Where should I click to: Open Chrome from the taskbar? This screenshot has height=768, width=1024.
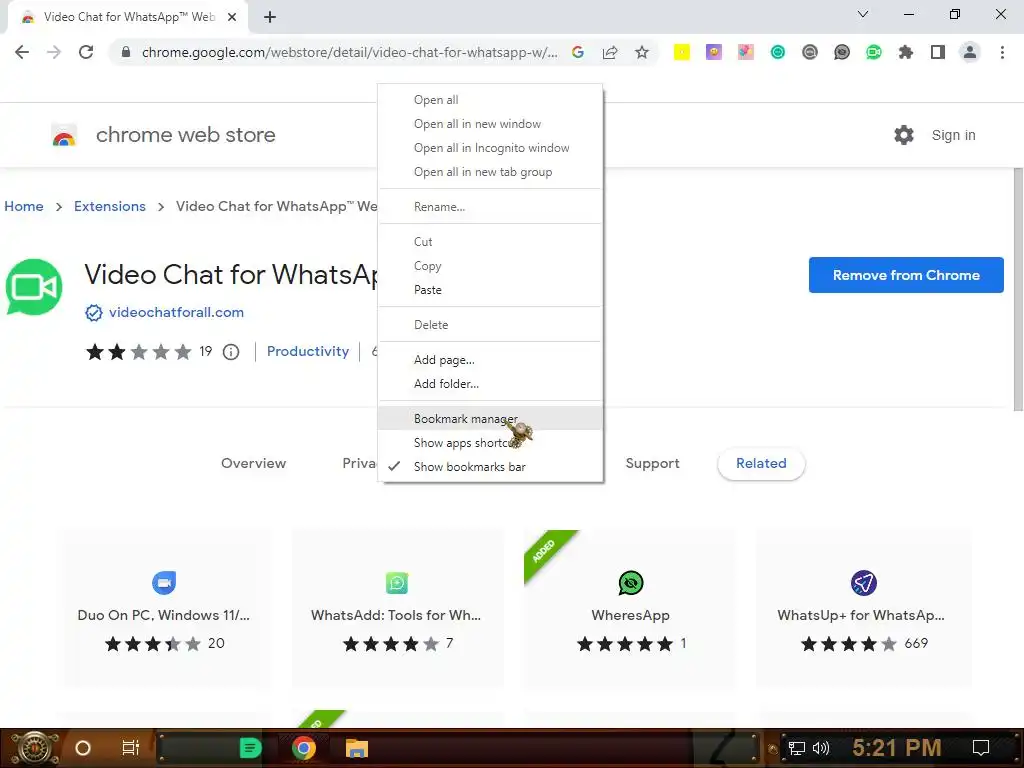[x=304, y=748]
